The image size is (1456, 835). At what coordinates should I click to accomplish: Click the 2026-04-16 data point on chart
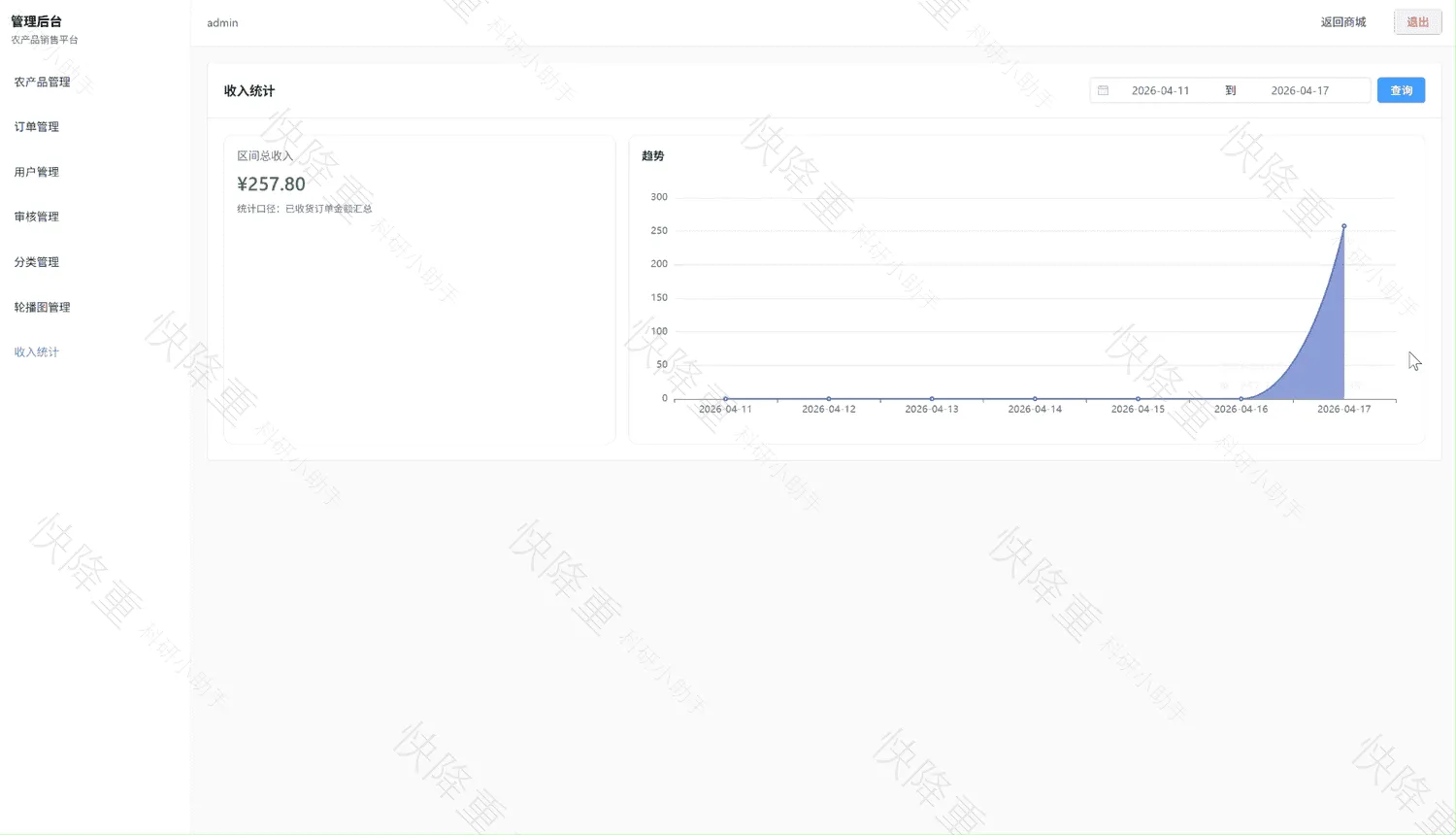1241,399
